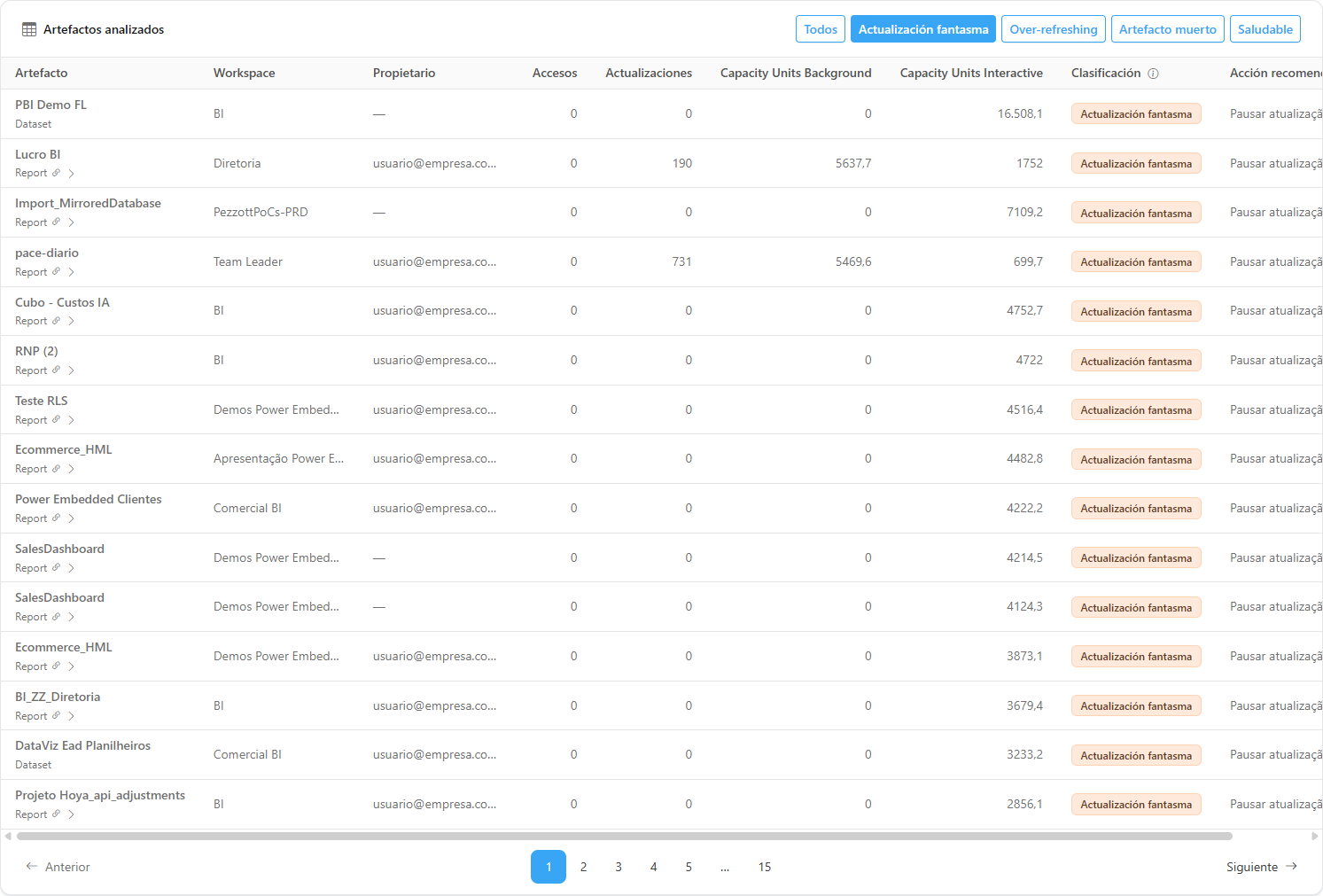Screen dimensions: 1323x896
Task: Open the link icon for BI_ZZ_Diretoria
Action: 56,716
